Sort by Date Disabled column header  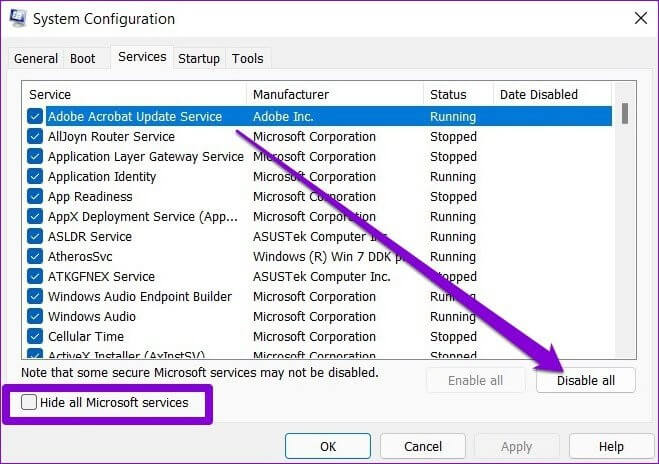pyautogui.click(x=553, y=95)
